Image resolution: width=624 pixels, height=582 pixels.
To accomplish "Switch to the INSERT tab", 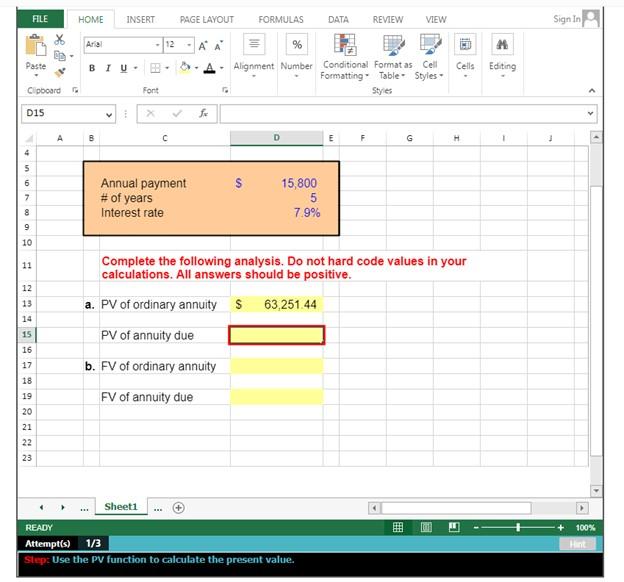I will [x=140, y=20].
